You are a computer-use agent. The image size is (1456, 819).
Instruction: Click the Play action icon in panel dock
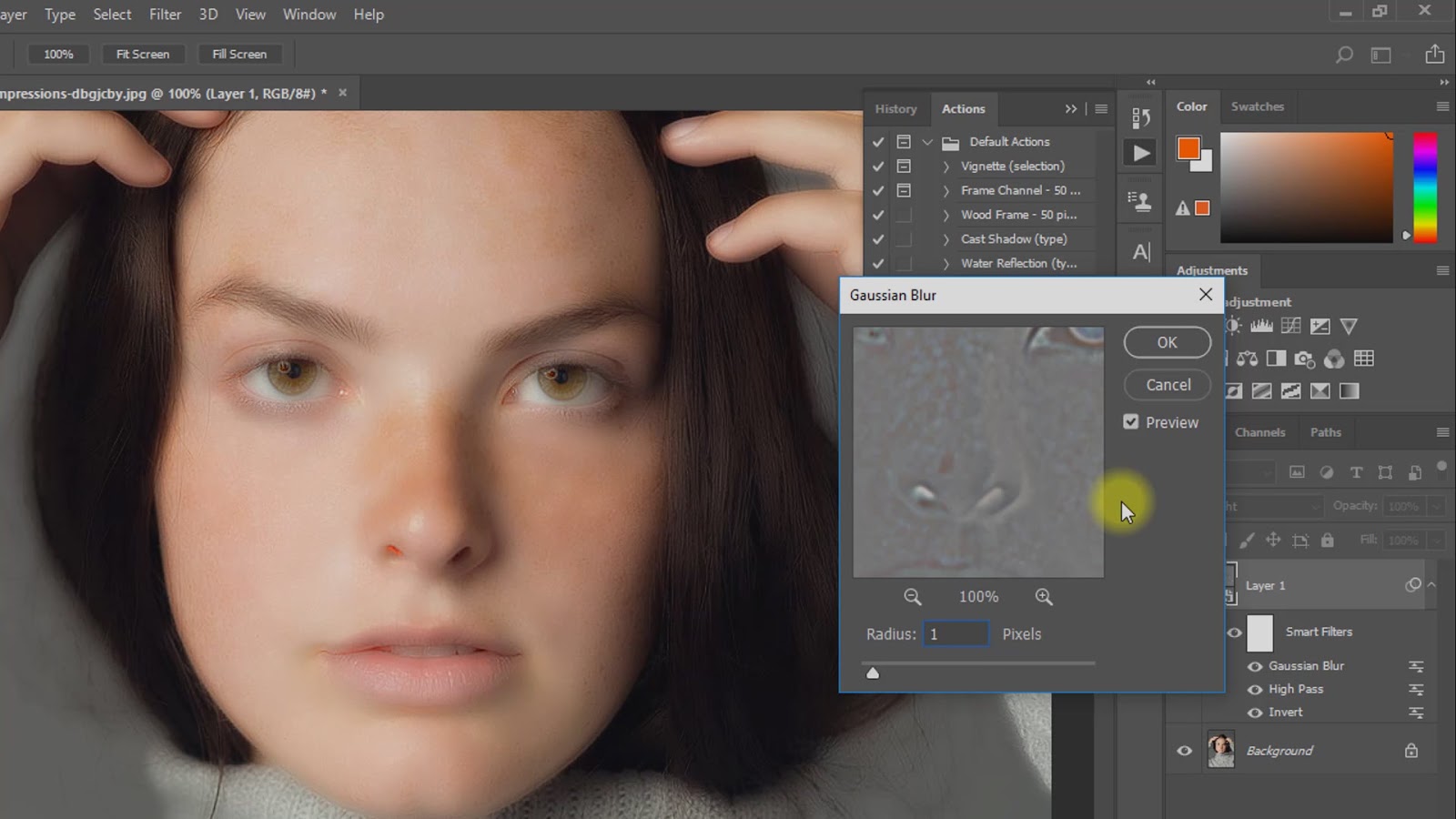1141,153
